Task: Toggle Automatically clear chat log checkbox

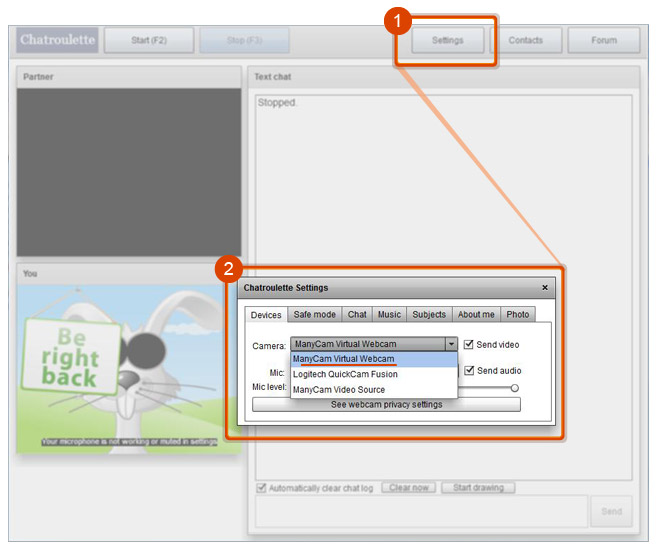Action: pos(261,488)
